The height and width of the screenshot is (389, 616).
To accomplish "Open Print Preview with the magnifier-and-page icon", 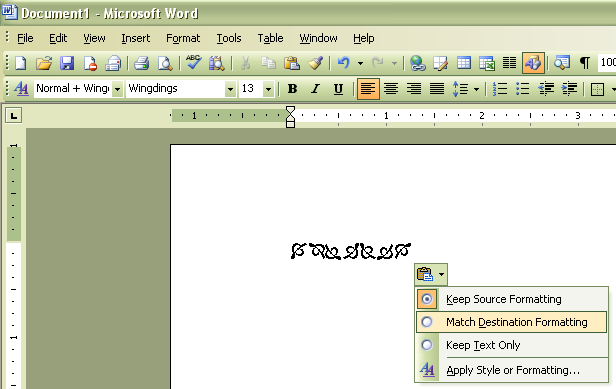I will pos(165,63).
